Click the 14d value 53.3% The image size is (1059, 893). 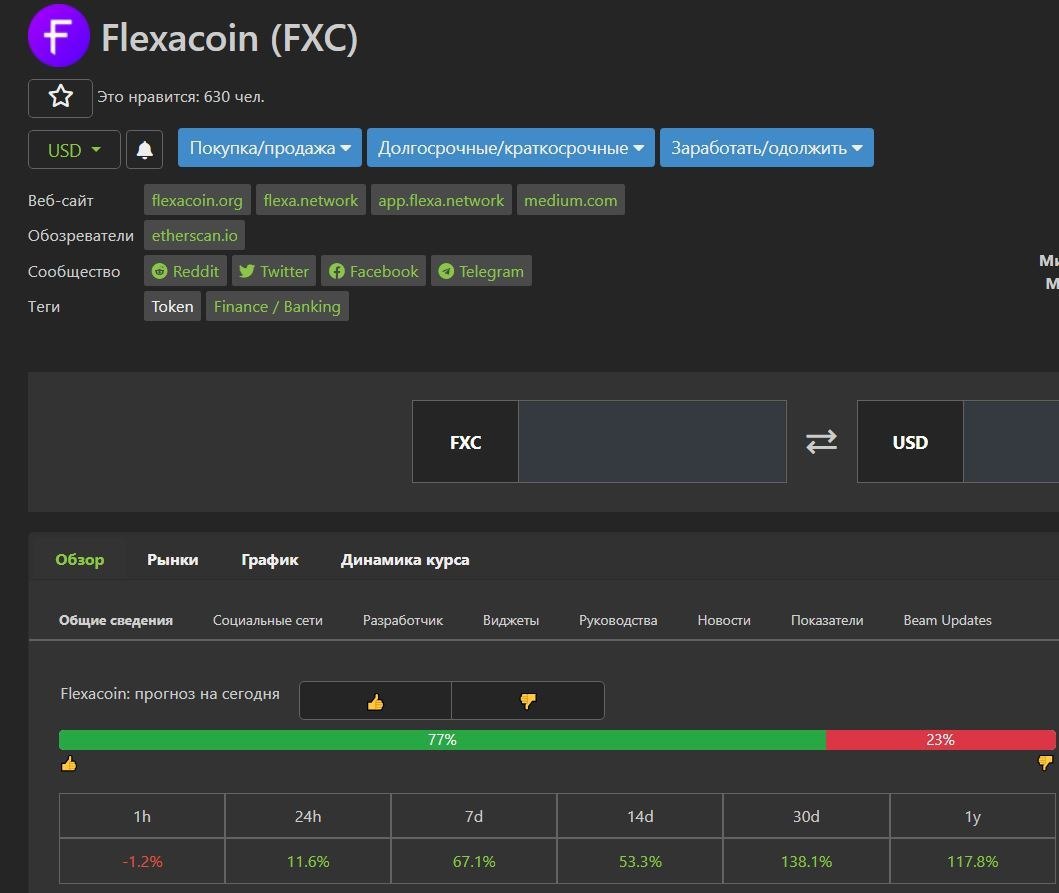click(640, 861)
